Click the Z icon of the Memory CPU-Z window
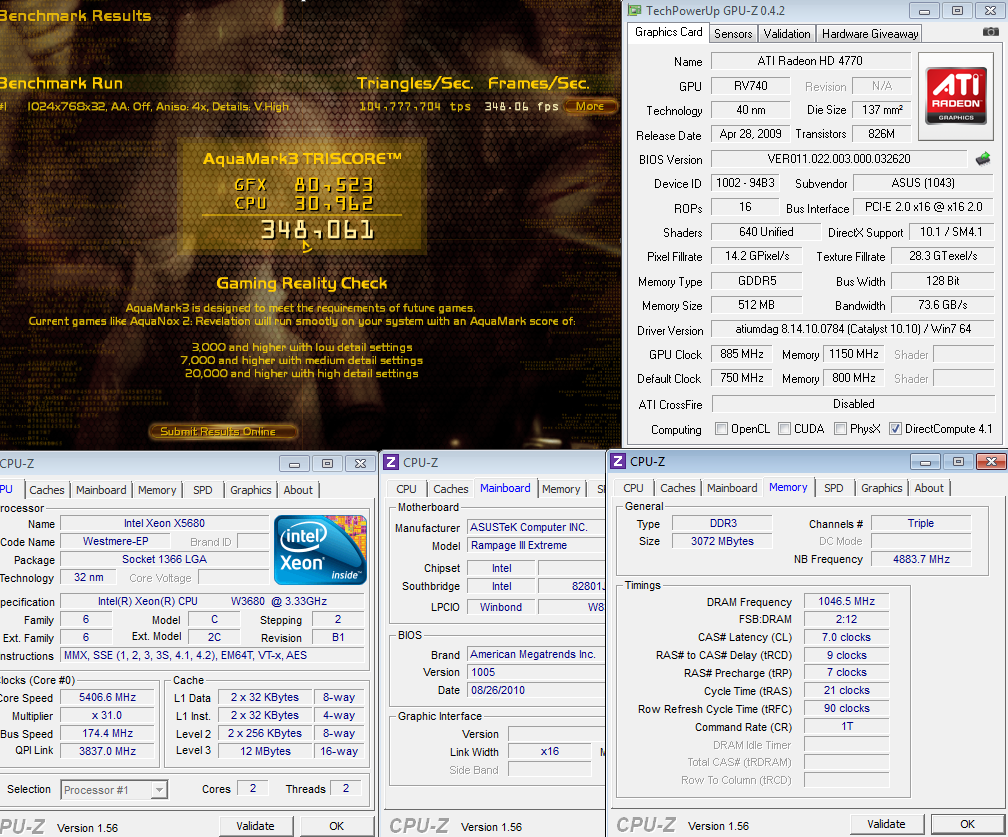The height and width of the screenshot is (837, 1008). (x=618, y=461)
